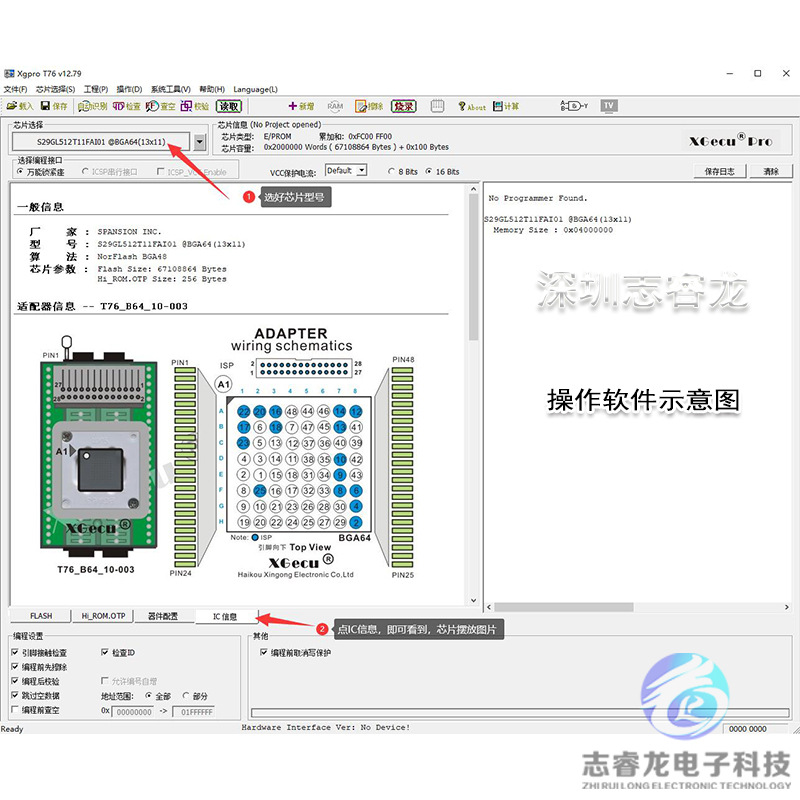Click the 烧录 (Program) toolbar button
Screen dimensions: 800x800
(x=404, y=106)
